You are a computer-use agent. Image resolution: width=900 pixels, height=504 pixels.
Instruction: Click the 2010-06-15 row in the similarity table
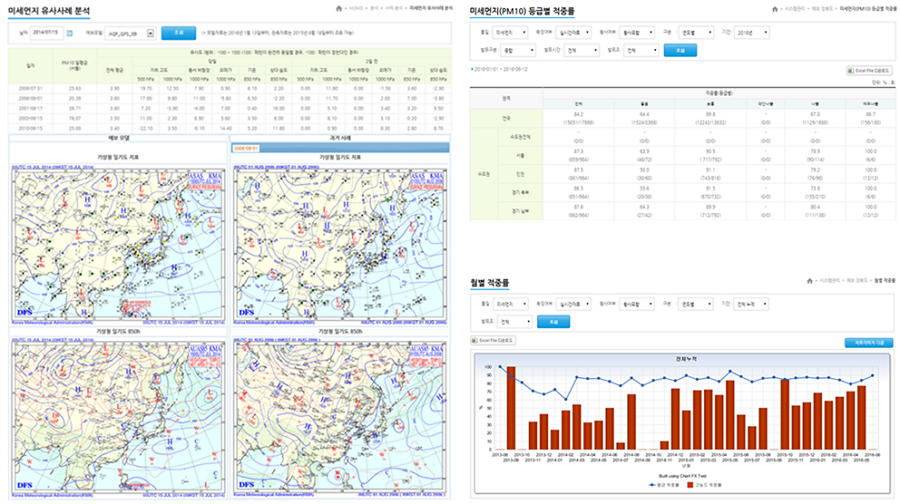(x=230, y=129)
